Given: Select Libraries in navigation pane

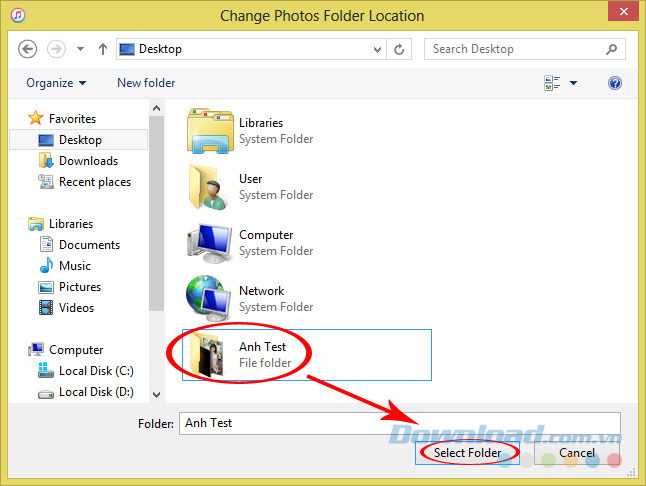Looking at the screenshot, I should tap(71, 224).
